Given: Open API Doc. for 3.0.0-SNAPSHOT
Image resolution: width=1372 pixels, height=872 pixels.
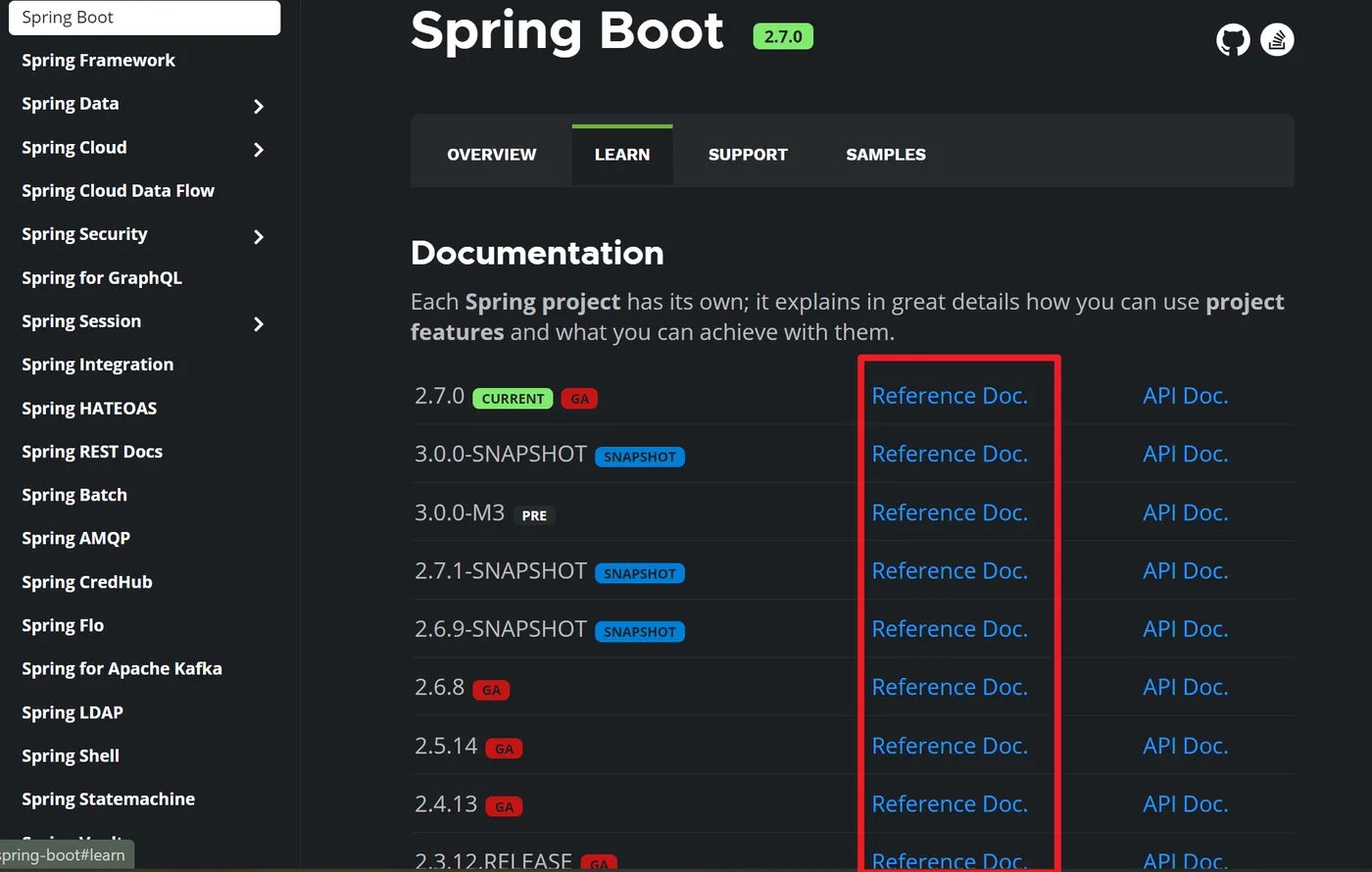Looking at the screenshot, I should (1185, 454).
